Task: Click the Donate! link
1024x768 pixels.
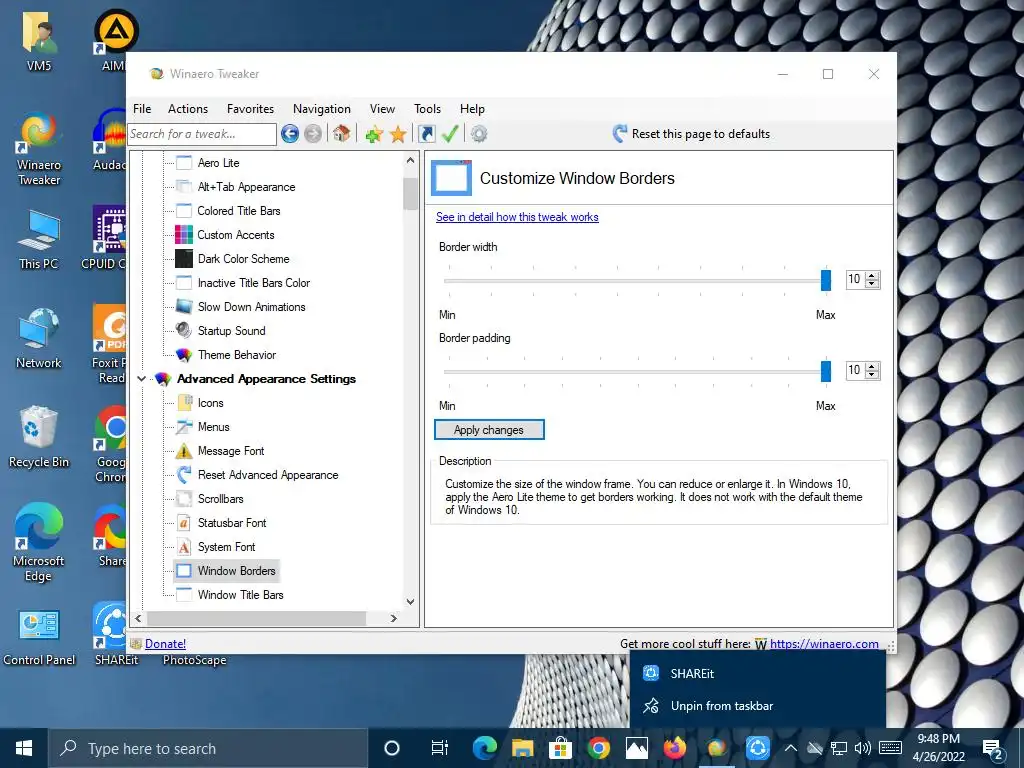Action: 165,644
